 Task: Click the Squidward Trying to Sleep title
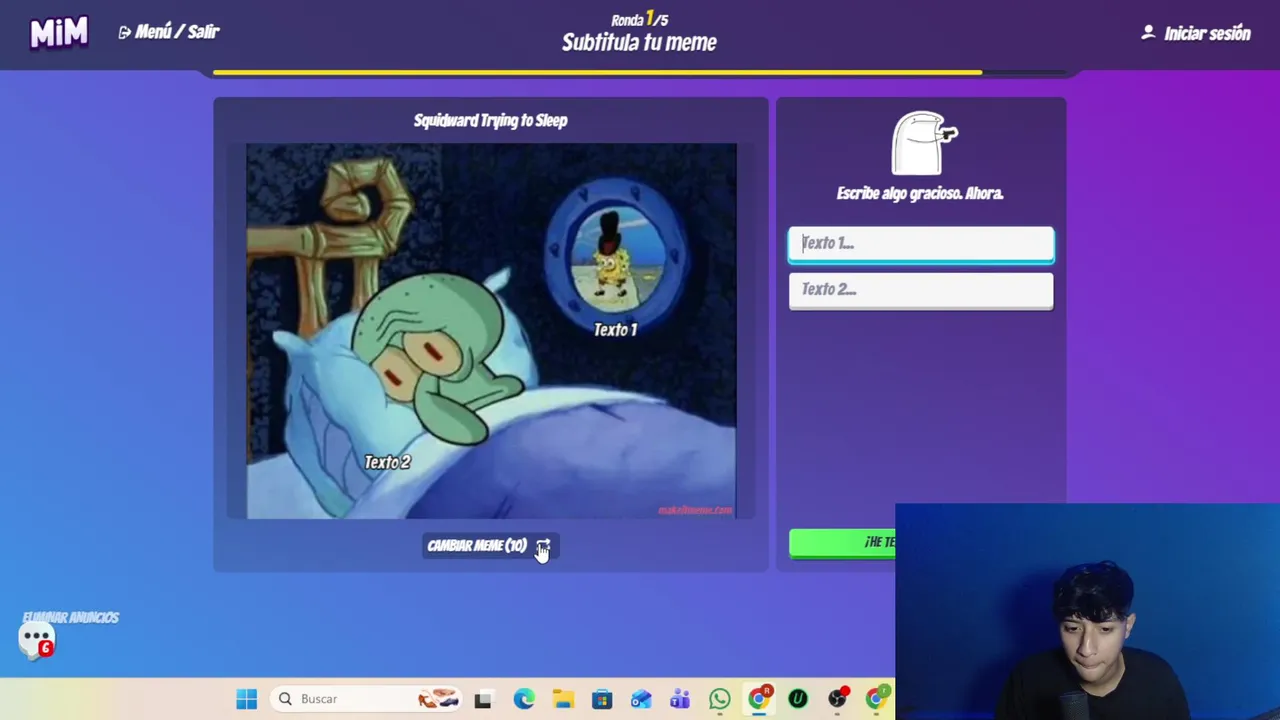[x=490, y=121]
